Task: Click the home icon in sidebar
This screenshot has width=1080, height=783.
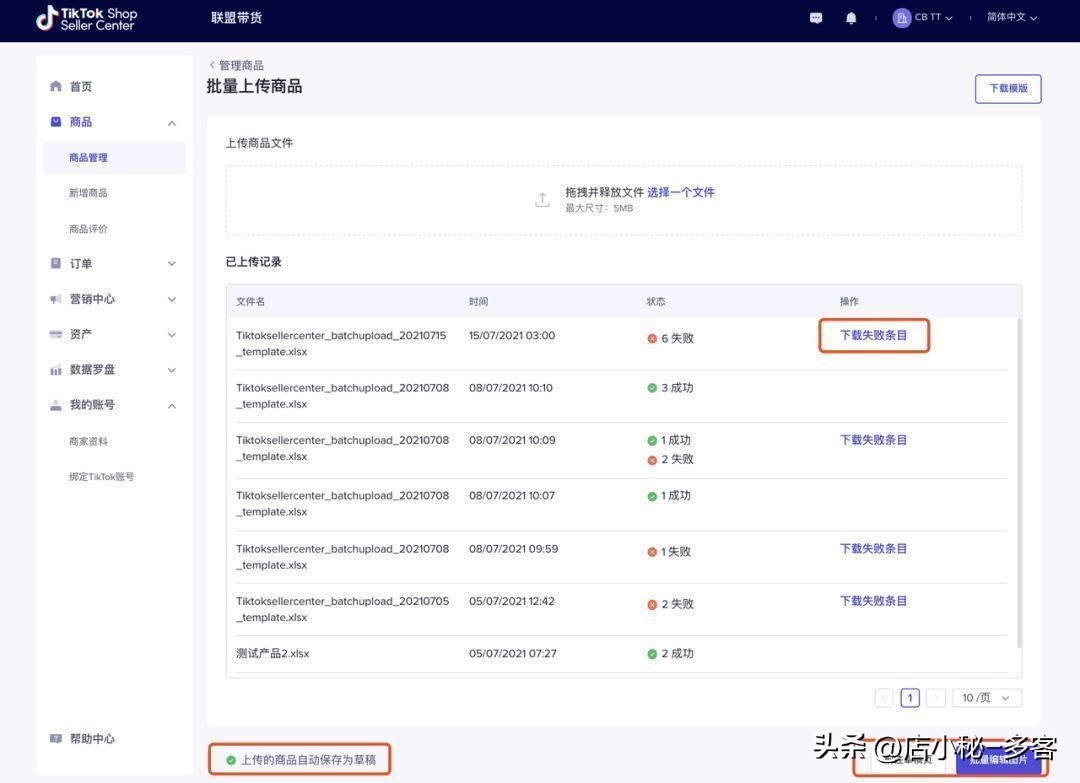Action: [56, 87]
